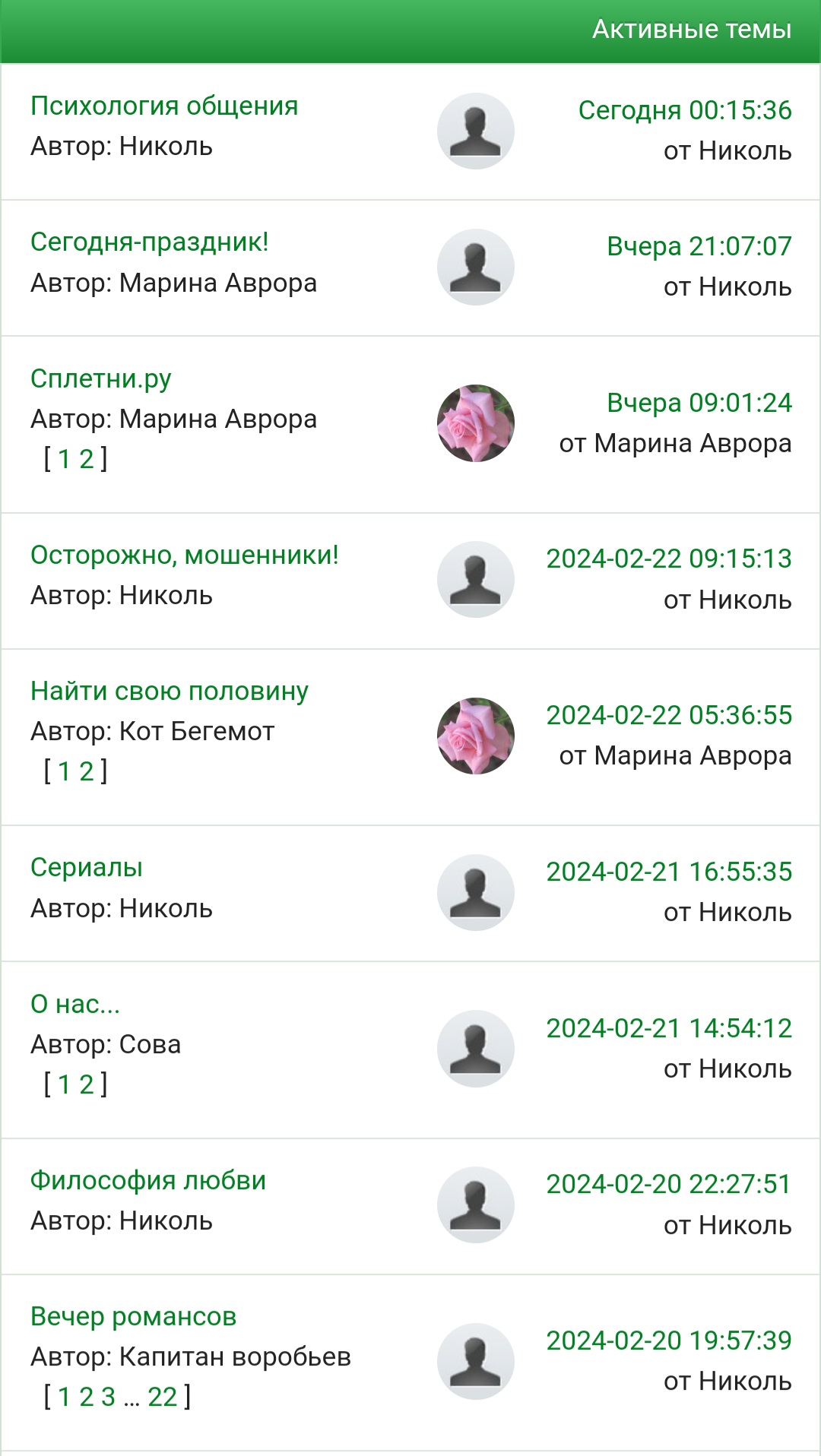The width and height of the screenshot is (821, 1456).
Task: Open the Осторожно, мошенники! topic
Action: pos(185,555)
